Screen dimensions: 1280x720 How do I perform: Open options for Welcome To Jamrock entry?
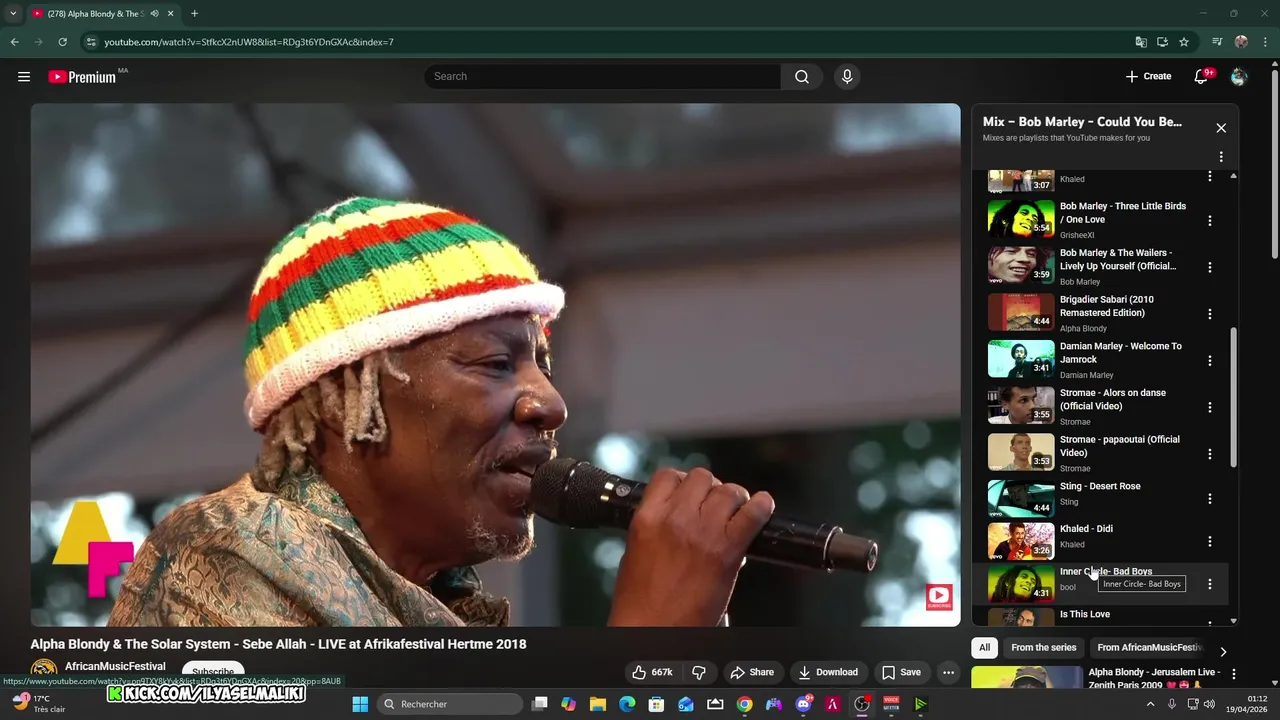[x=1210, y=360]
